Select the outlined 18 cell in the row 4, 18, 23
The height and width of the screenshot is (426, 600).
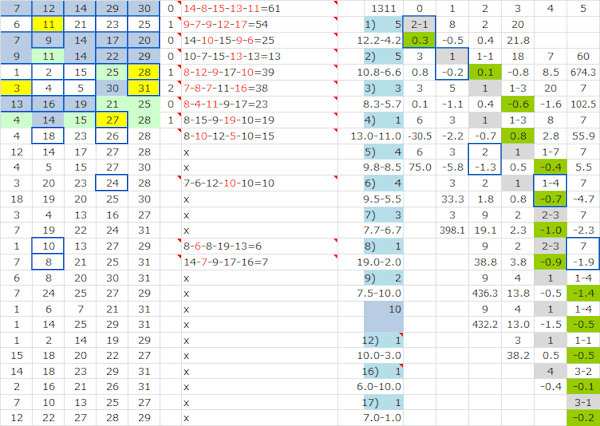point(48,136)
